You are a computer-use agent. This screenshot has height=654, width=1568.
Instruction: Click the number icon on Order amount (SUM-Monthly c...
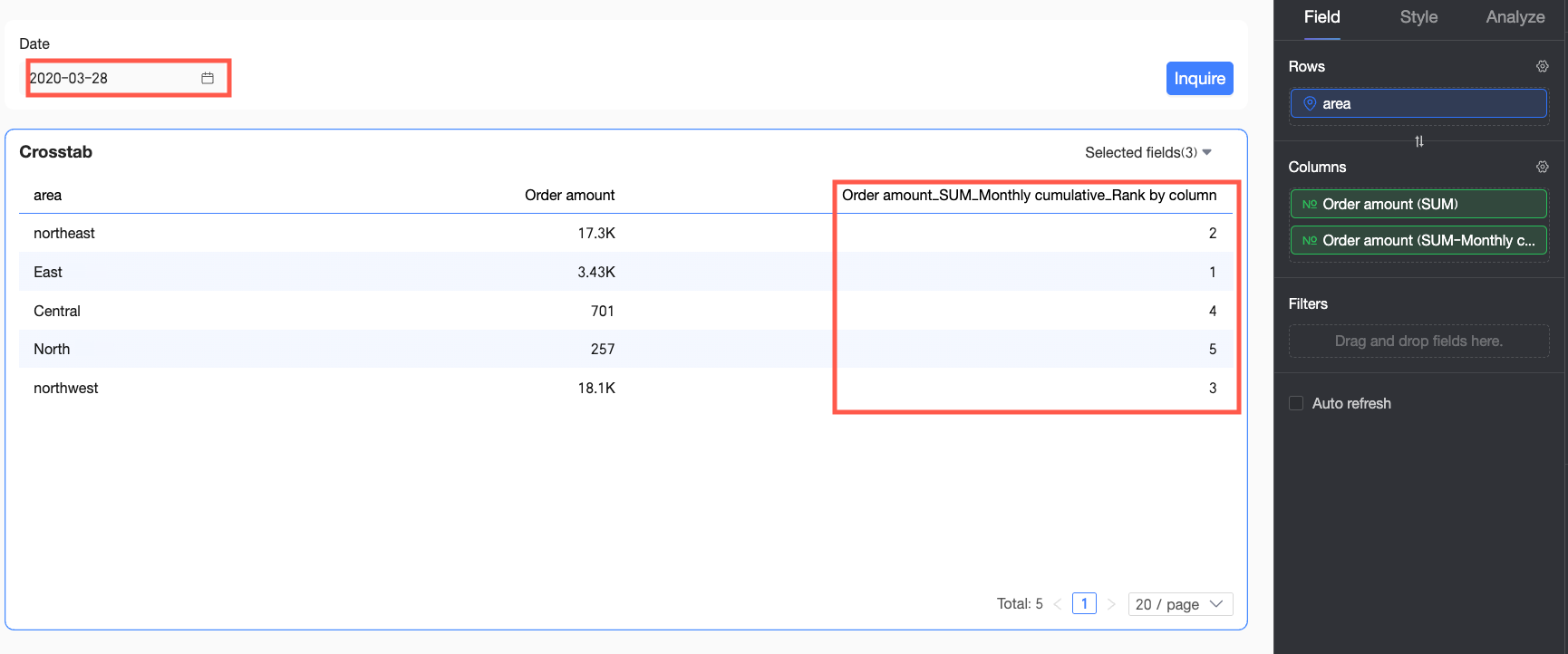pyautogui.click(x=1309, y=240)
